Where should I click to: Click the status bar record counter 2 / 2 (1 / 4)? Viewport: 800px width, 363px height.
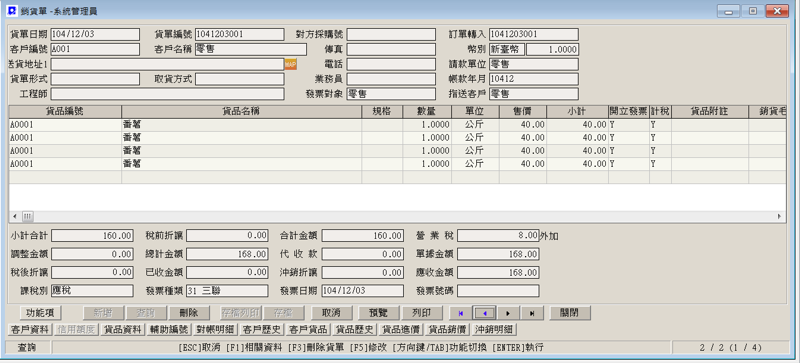pos(731,348)
